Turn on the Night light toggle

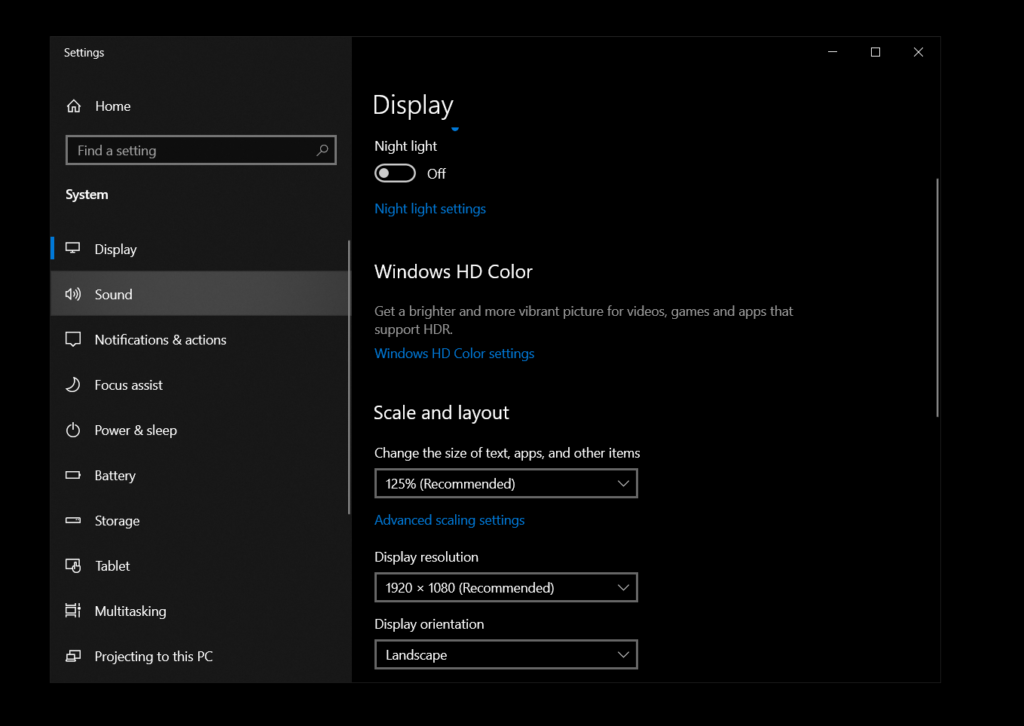pos(395,174)
